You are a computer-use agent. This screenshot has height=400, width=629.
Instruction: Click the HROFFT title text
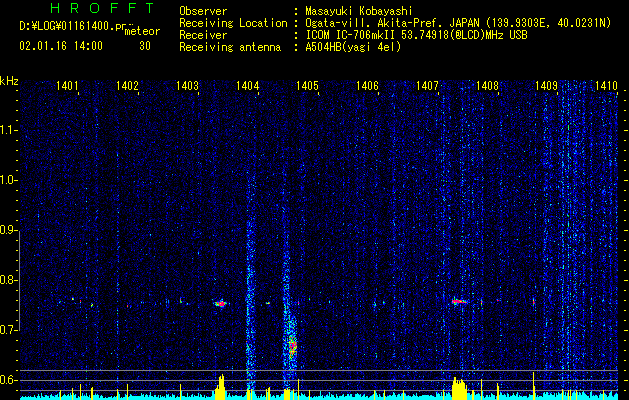point(102,8)
